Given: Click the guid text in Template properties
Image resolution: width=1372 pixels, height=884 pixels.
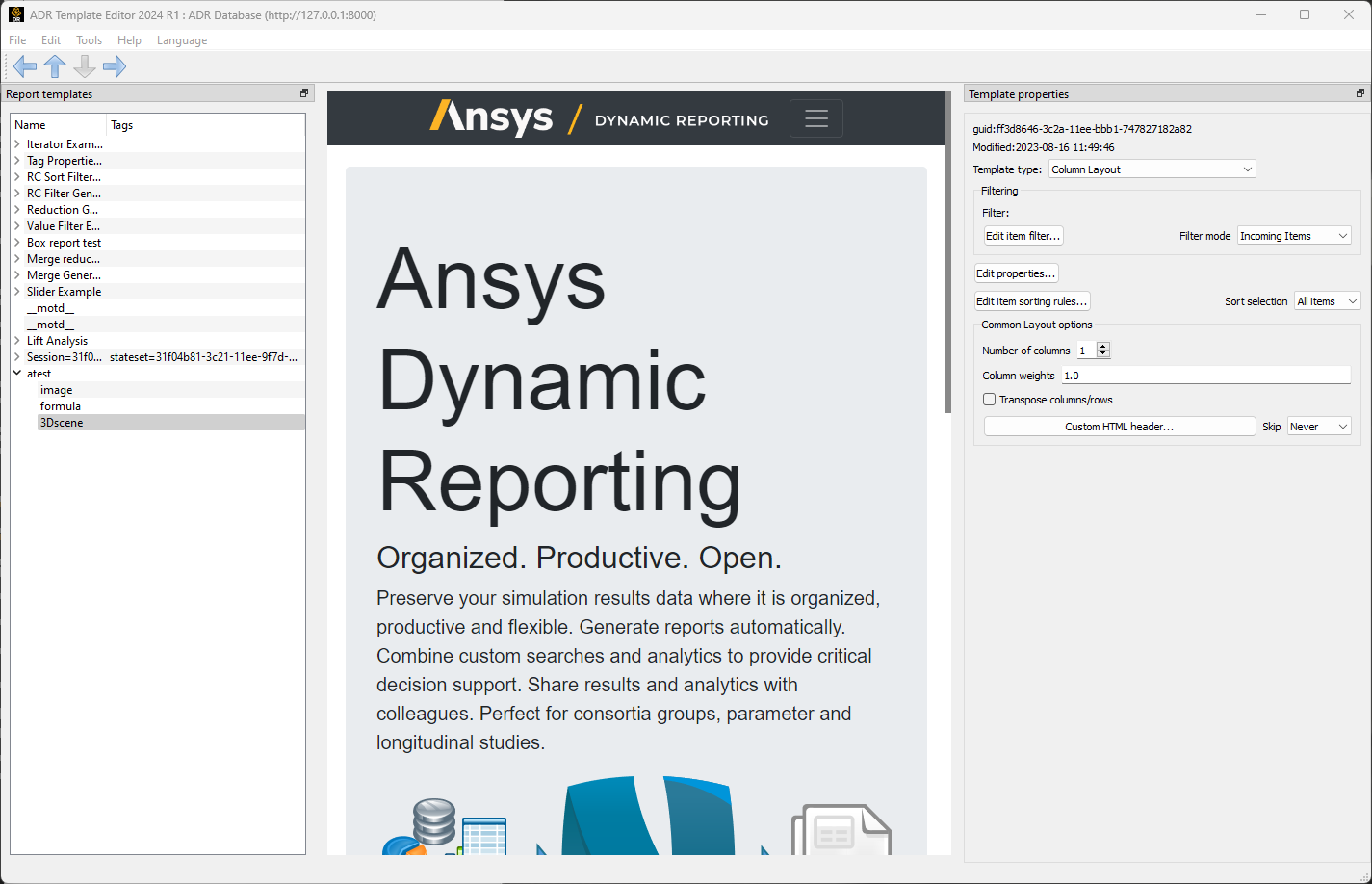Looking at the screenshot, I should coord(1082,129).
